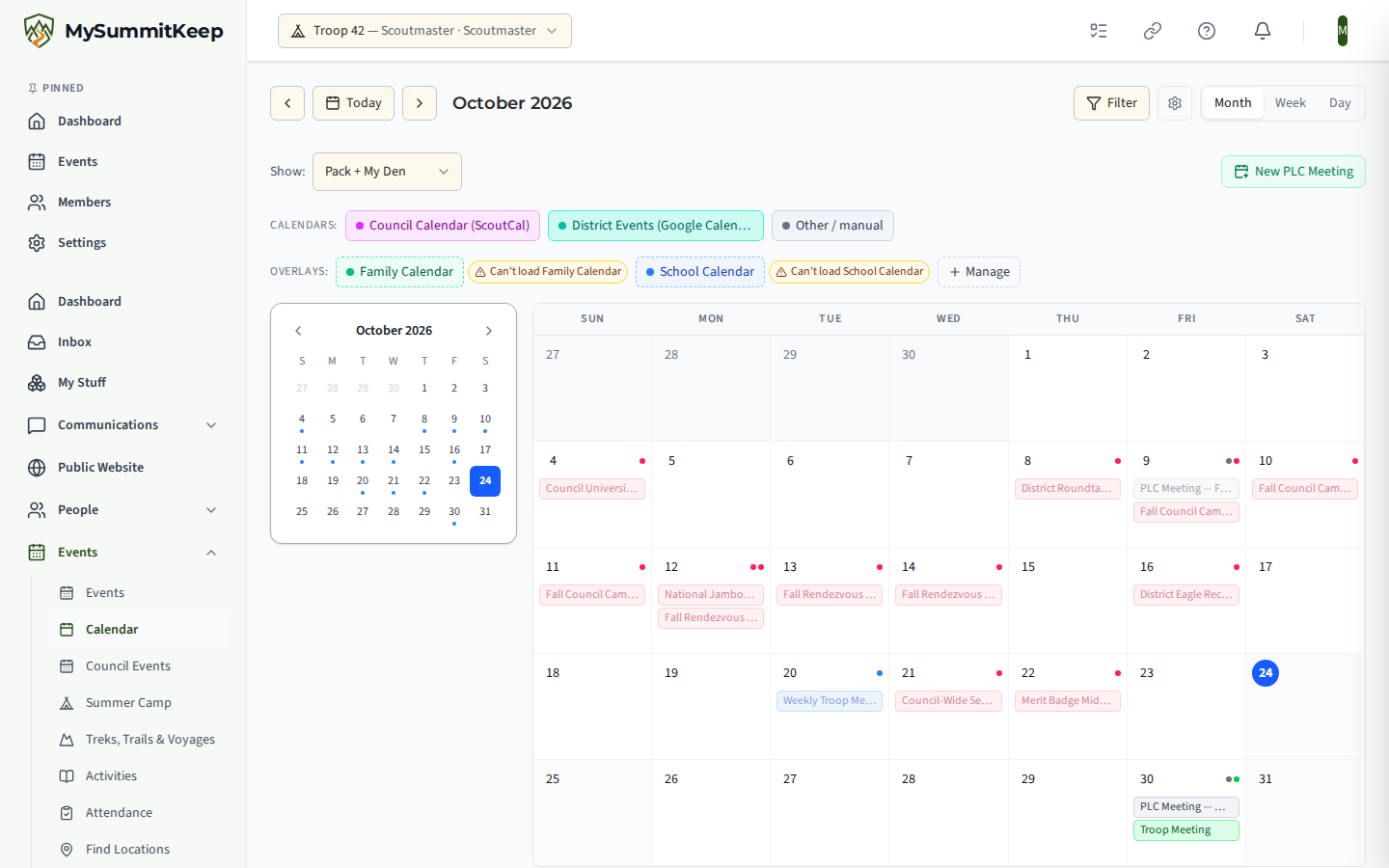Select day 15 in mini calendar
This screenshot has height=868, width=1389.
coord(424,450)
